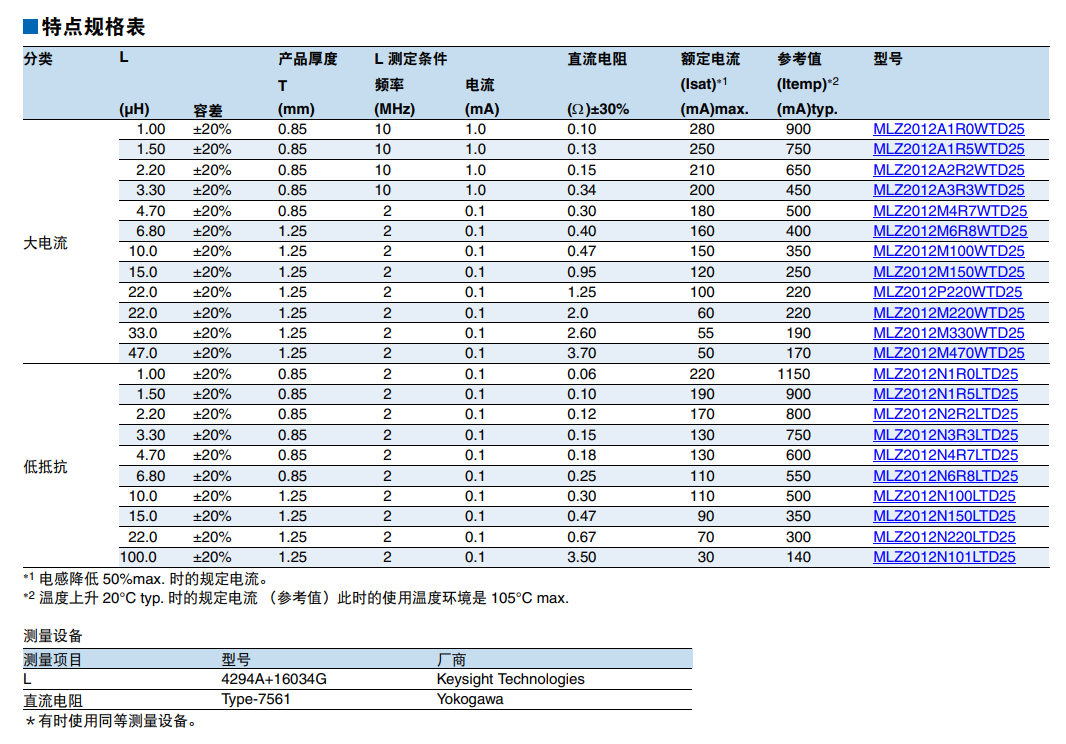Screen dimensions: 1066x744
Task: Select the 280 rated current value
Action: [x=702, y=129]
